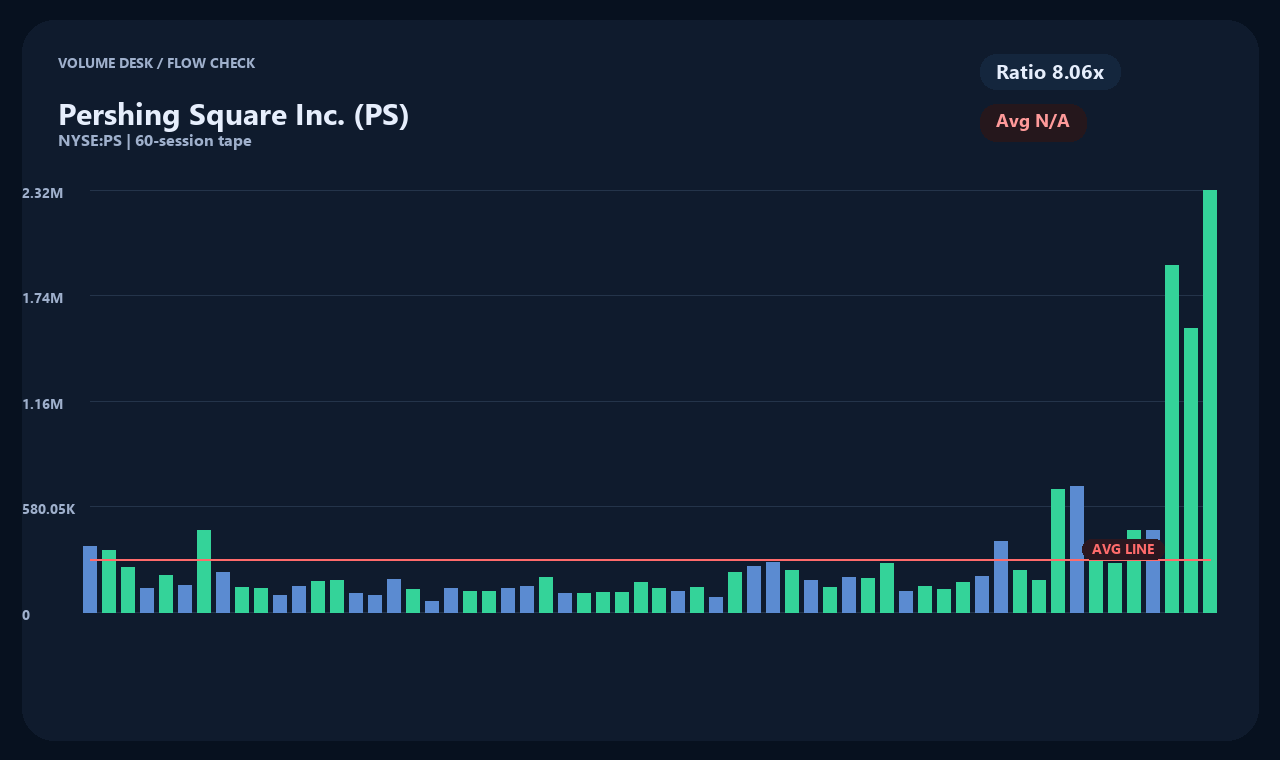Click the 580.05K axis label

tap(49, 509)
